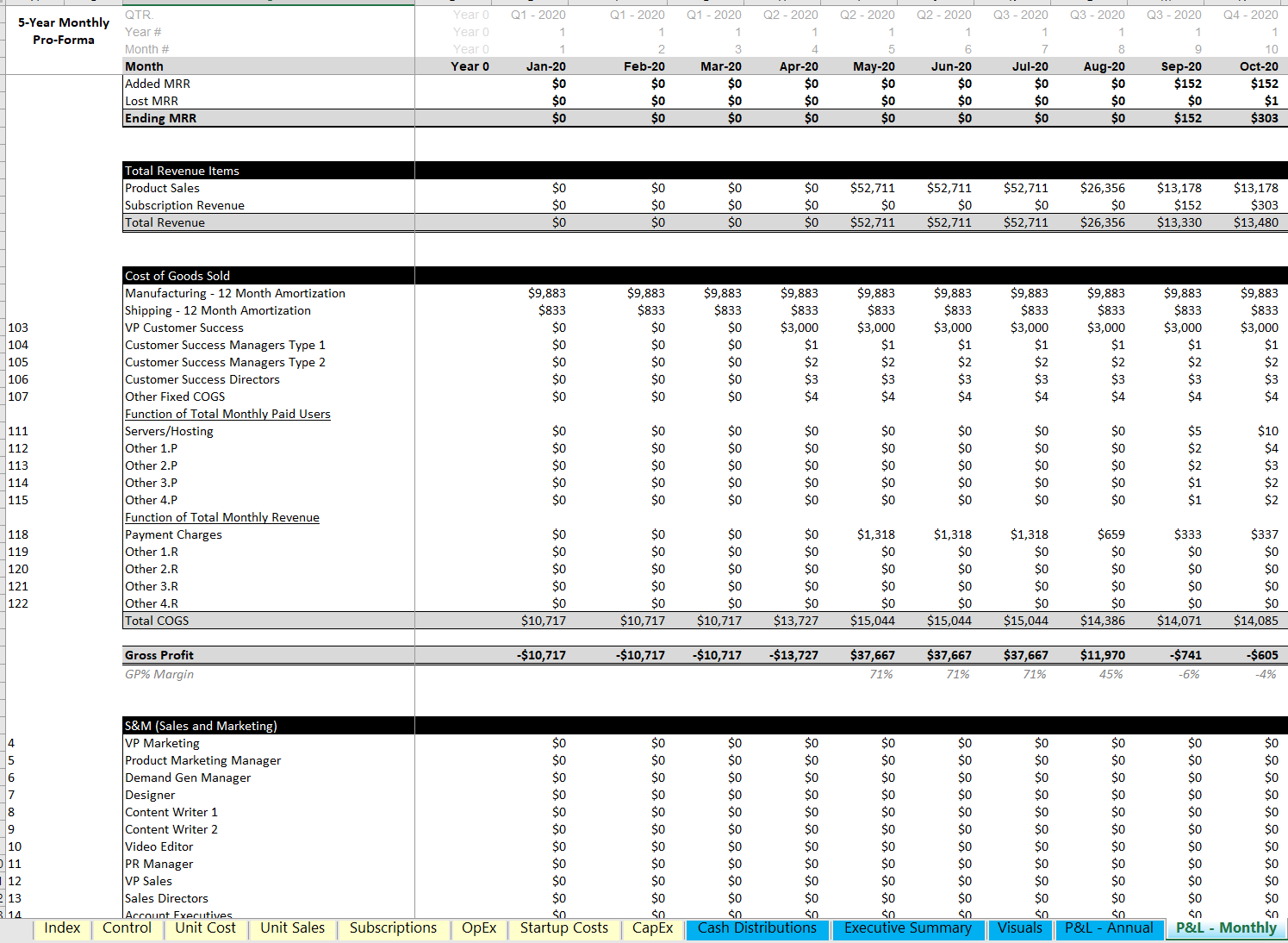1288x943 pixels.
Task: Click the Customer Success Directors label
Action: click(202, 379)
